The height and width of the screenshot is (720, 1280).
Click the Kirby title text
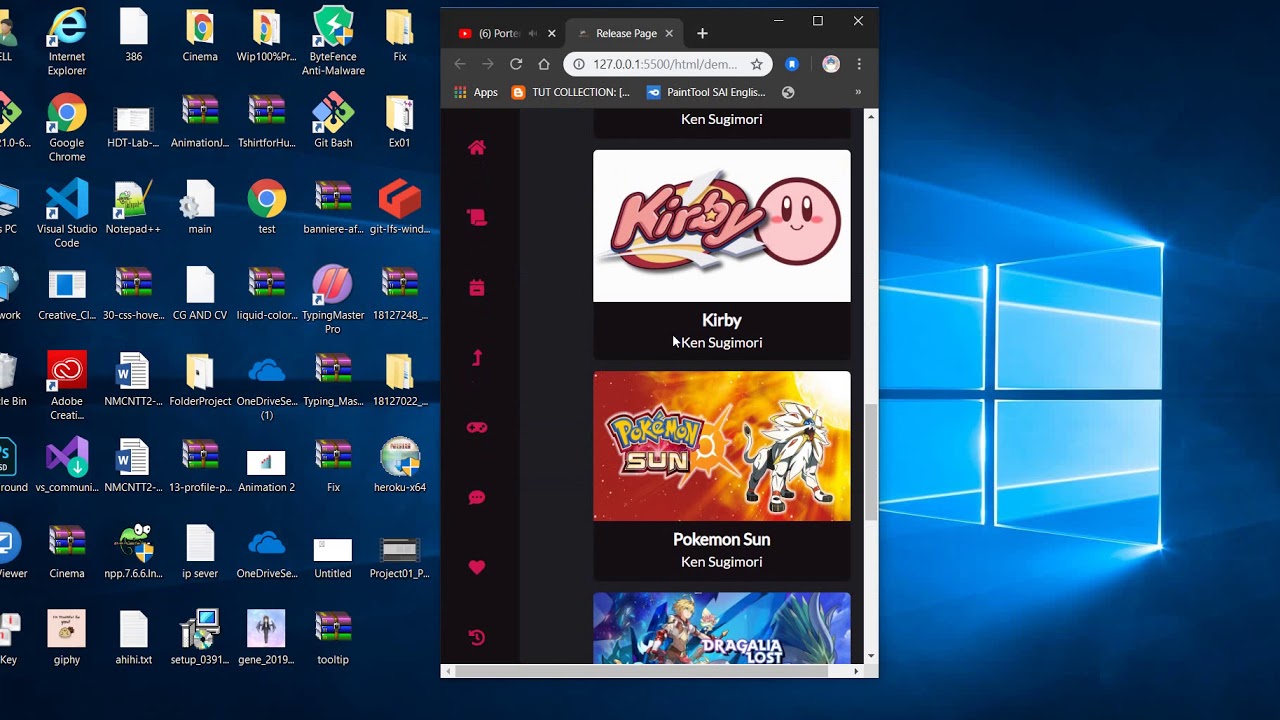(722, 320)
